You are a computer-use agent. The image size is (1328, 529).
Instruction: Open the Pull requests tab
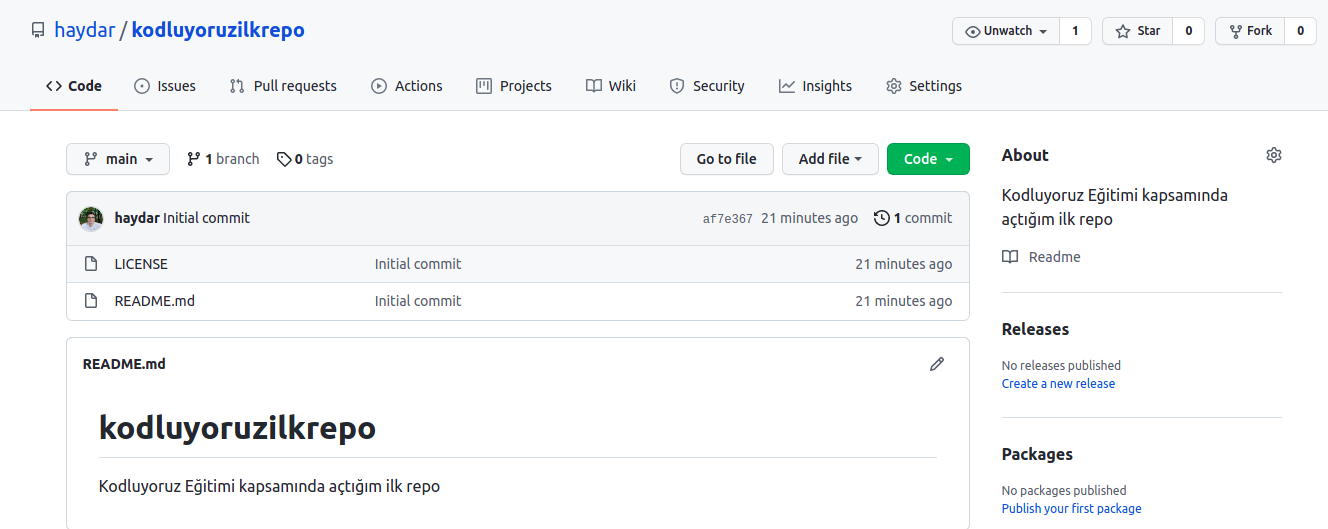(x=283, y=86)
